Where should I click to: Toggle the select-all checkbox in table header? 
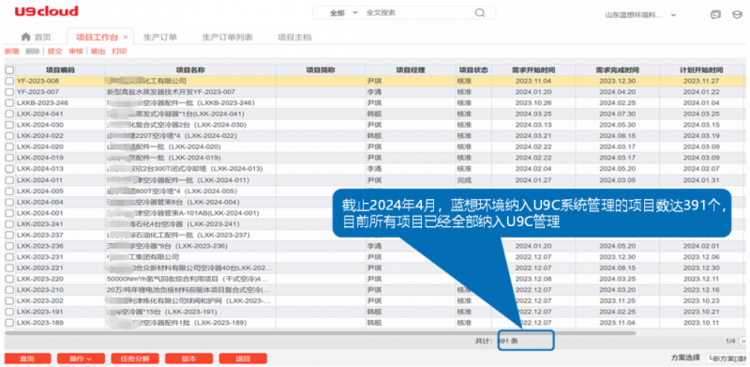10,70
